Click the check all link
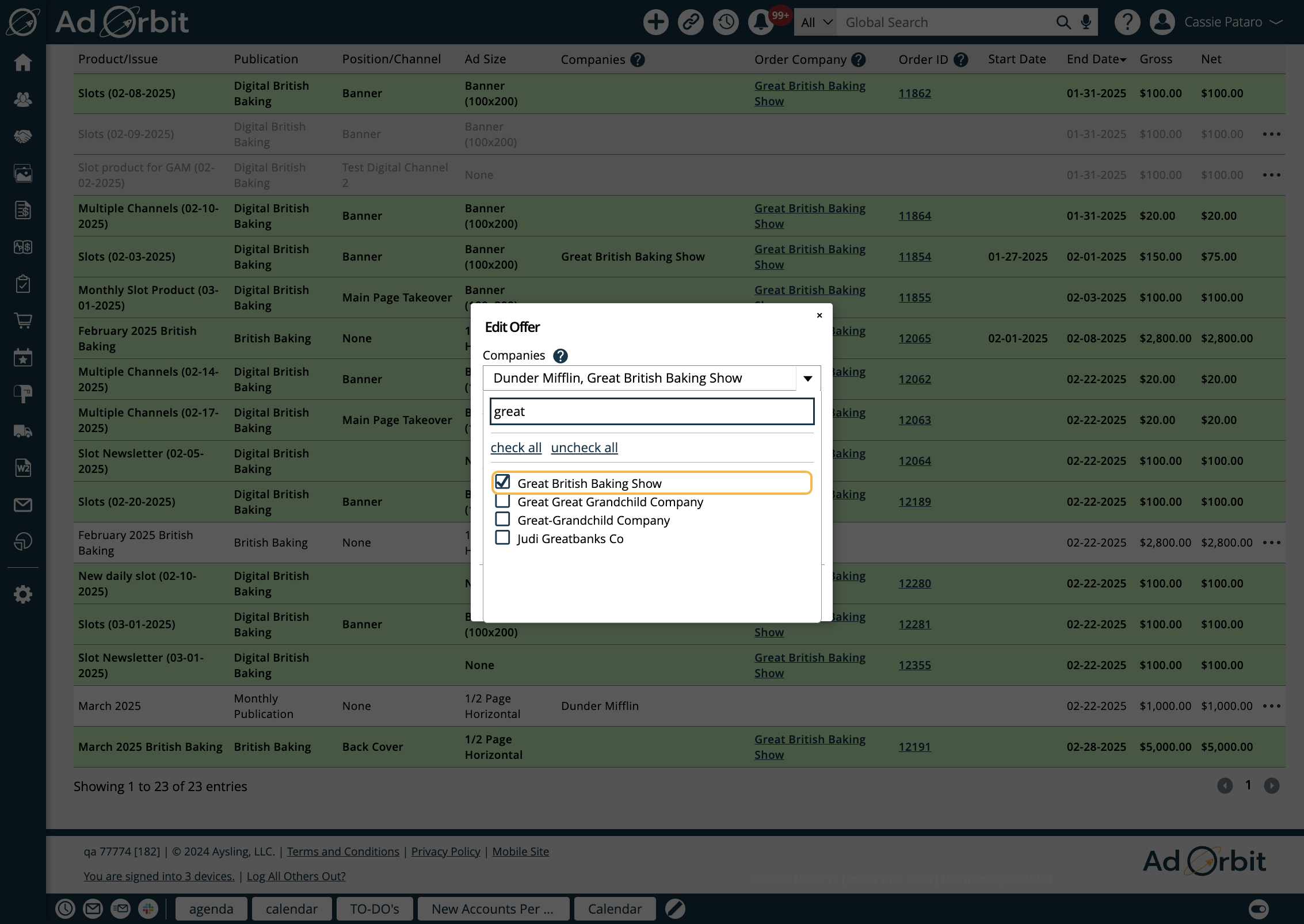Image resolution: width=1304 pixels, height=924 pixels. (x=516, y=448)
